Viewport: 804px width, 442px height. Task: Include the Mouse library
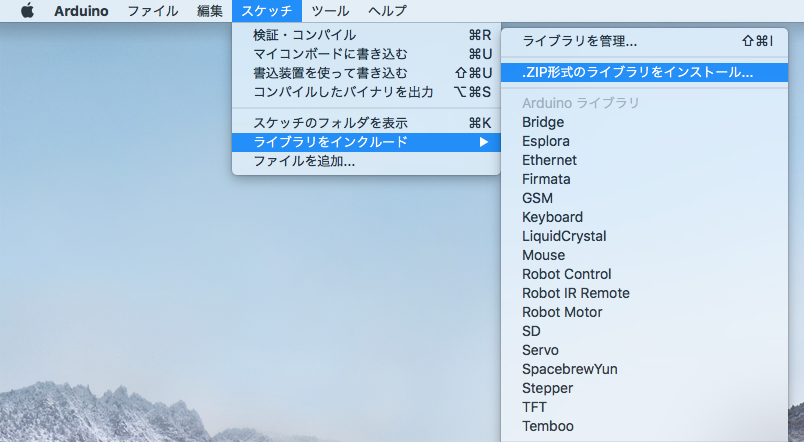coord(645,255)
